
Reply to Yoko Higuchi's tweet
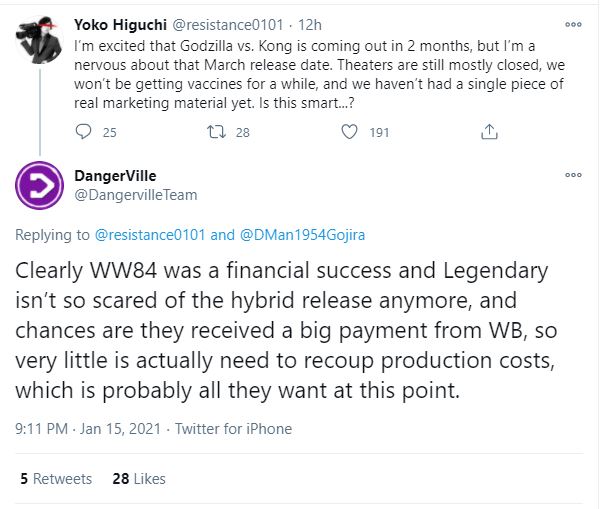[84, 131]
